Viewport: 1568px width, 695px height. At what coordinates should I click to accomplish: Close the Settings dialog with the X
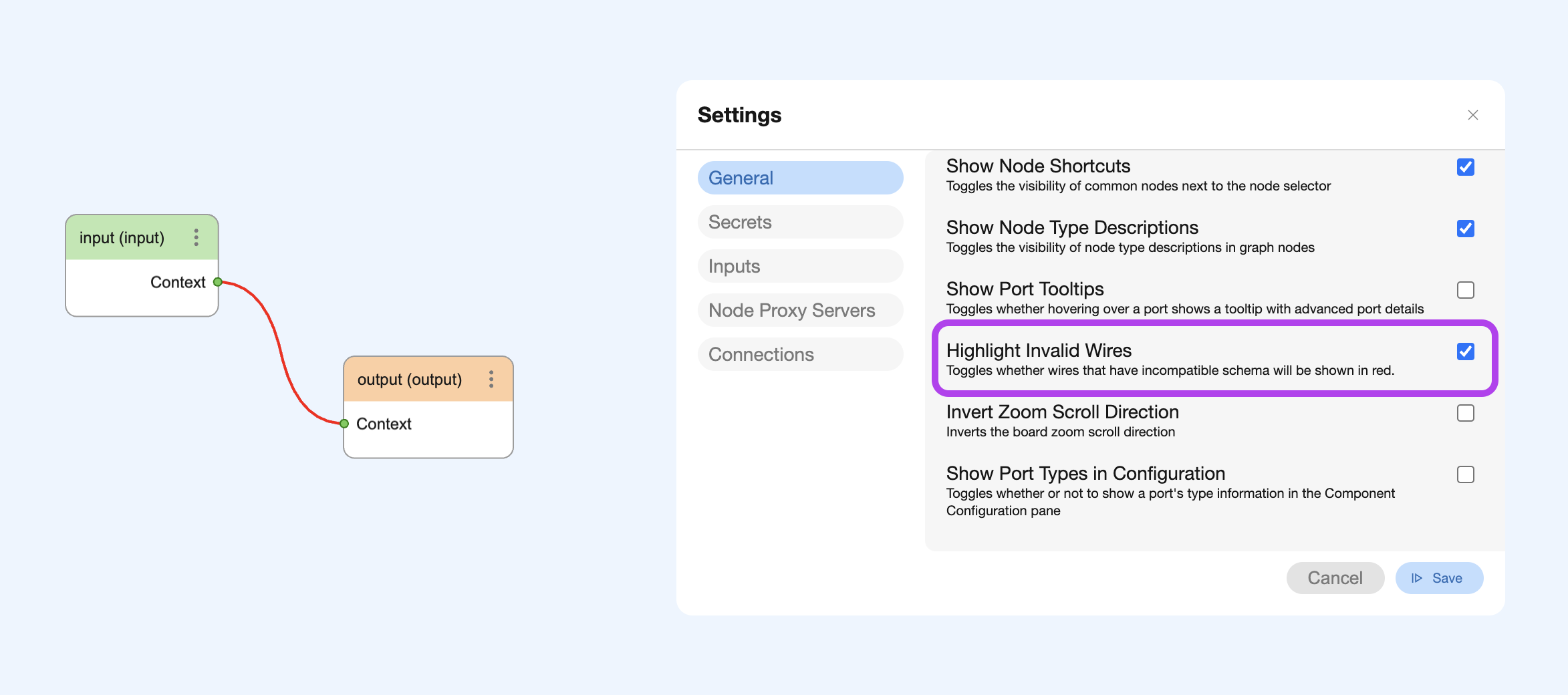[1473, 115]
